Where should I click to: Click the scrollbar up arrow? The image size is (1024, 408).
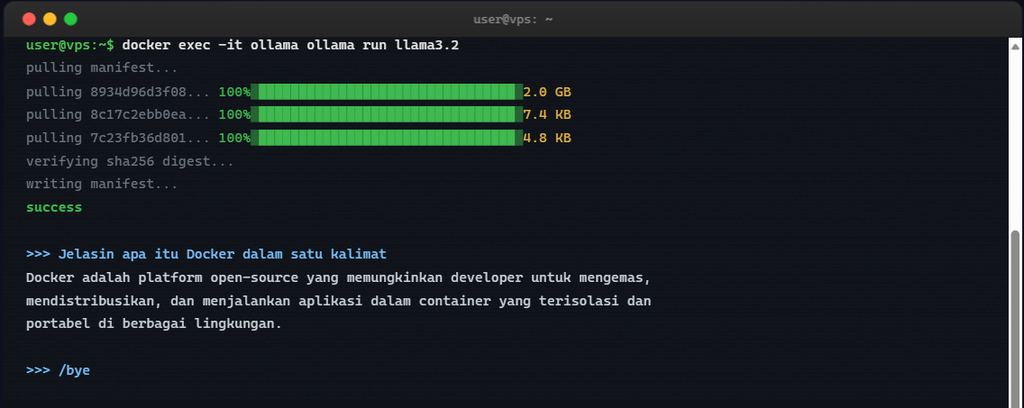click(1015, 46)
